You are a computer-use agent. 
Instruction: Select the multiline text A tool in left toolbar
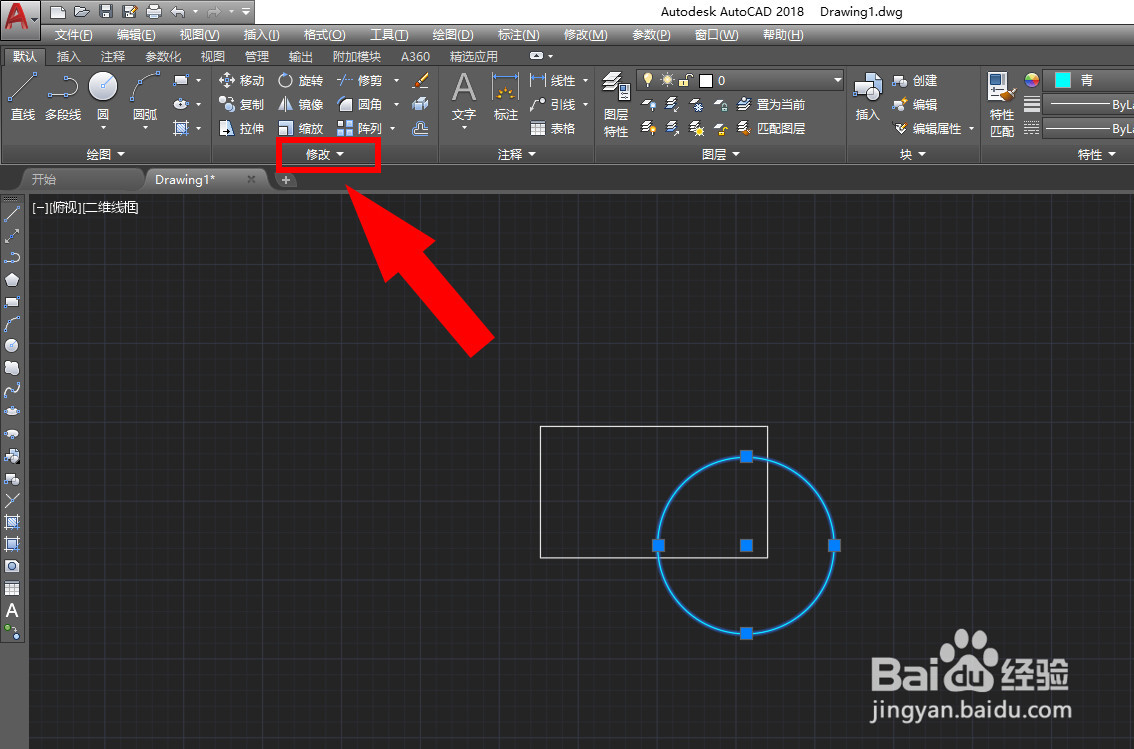pyautogui.click(x=12, y=610)
